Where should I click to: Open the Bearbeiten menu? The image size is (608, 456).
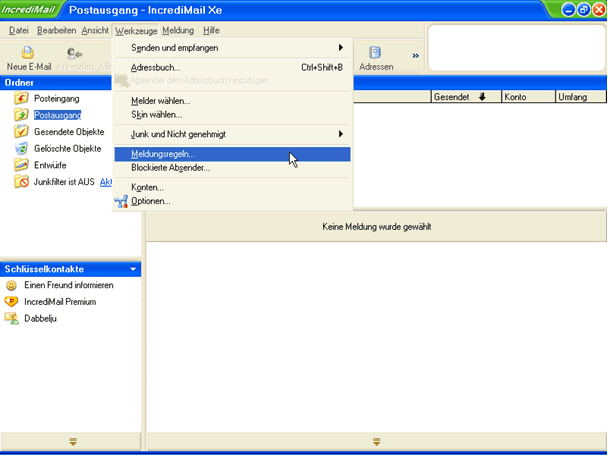tap(57, 30)
